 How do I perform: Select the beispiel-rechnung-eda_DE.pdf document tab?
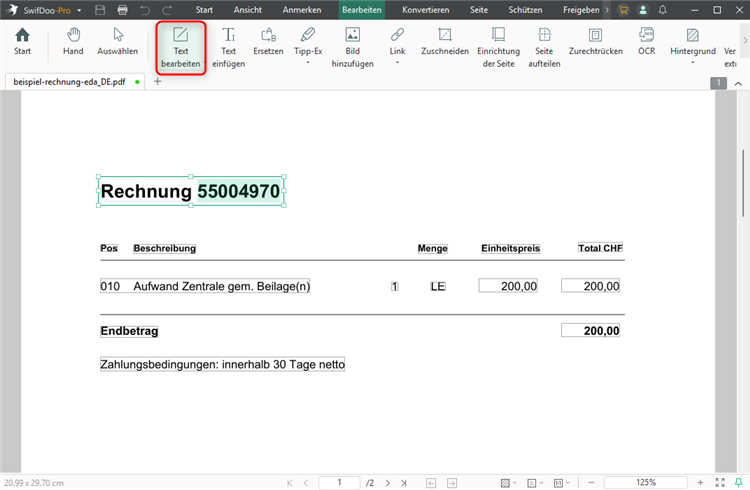tap(75, 82)
